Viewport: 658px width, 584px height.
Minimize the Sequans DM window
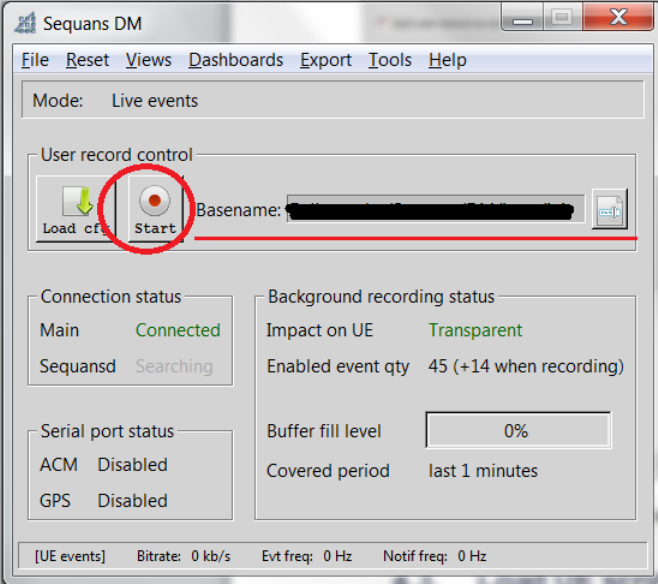click(523, 17)
